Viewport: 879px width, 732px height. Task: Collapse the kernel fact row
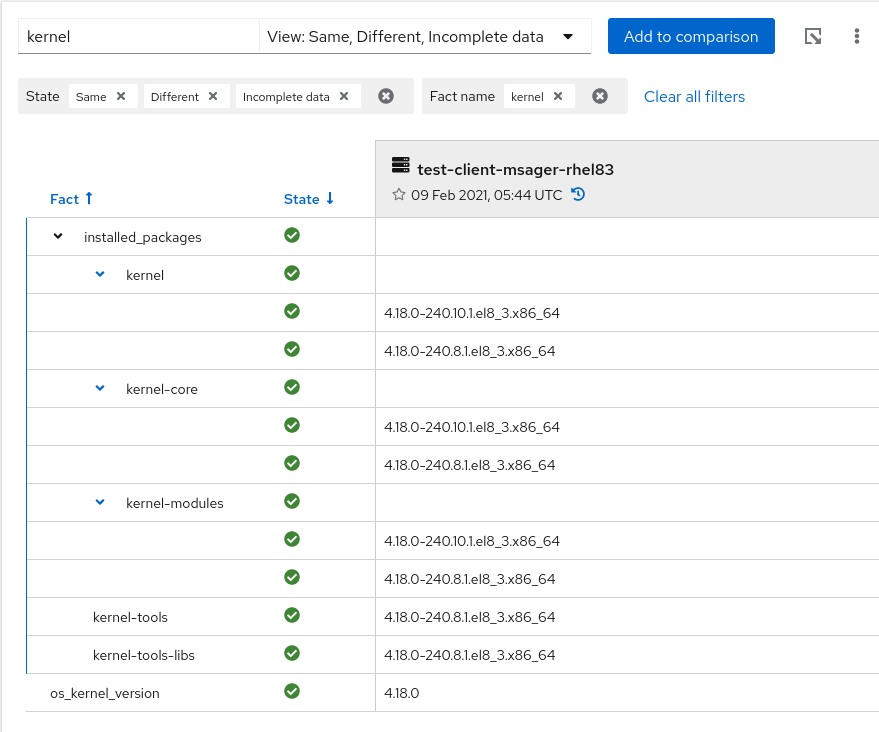[100, 275]
